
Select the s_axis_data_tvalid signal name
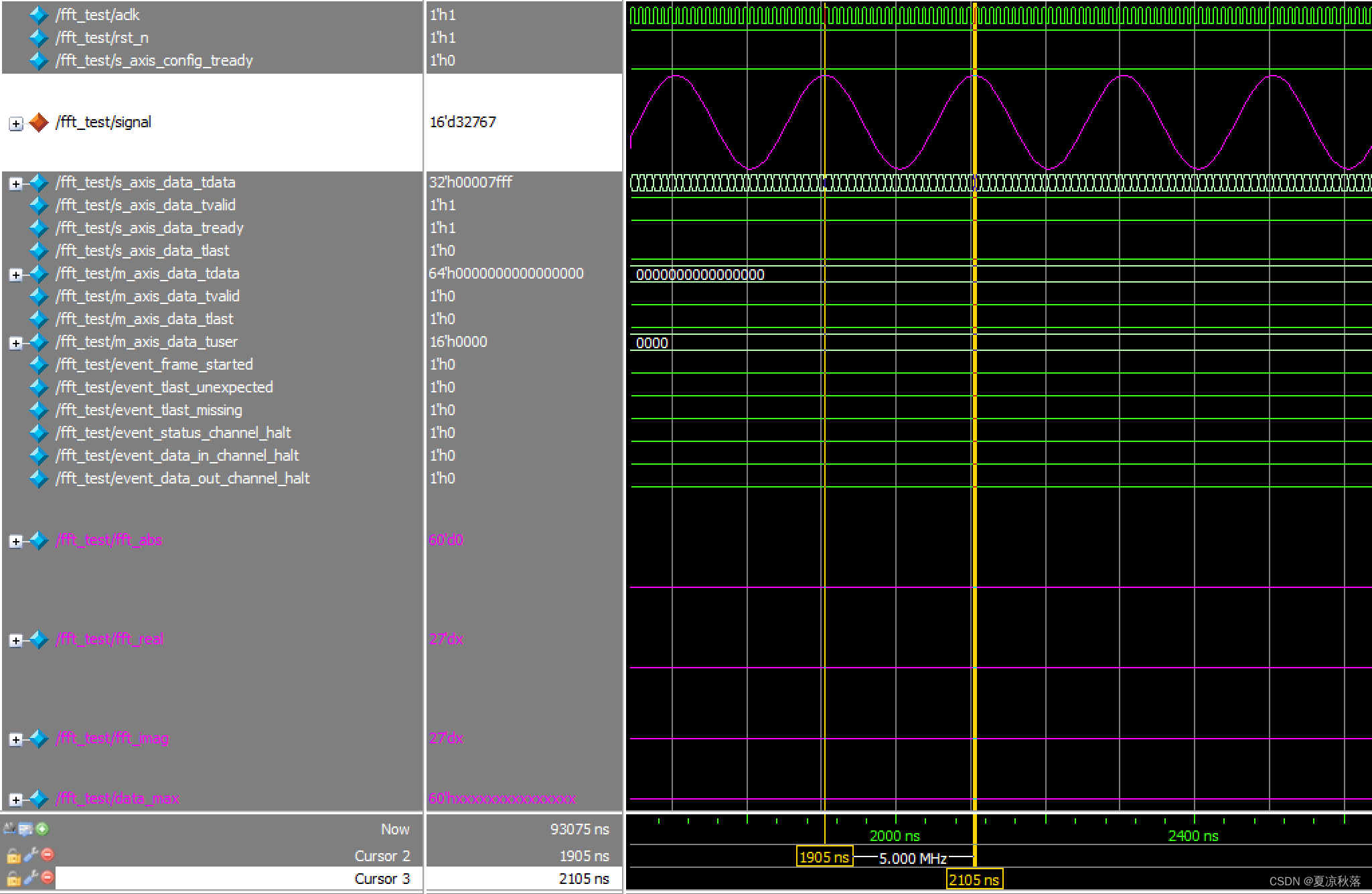(145, 205)
